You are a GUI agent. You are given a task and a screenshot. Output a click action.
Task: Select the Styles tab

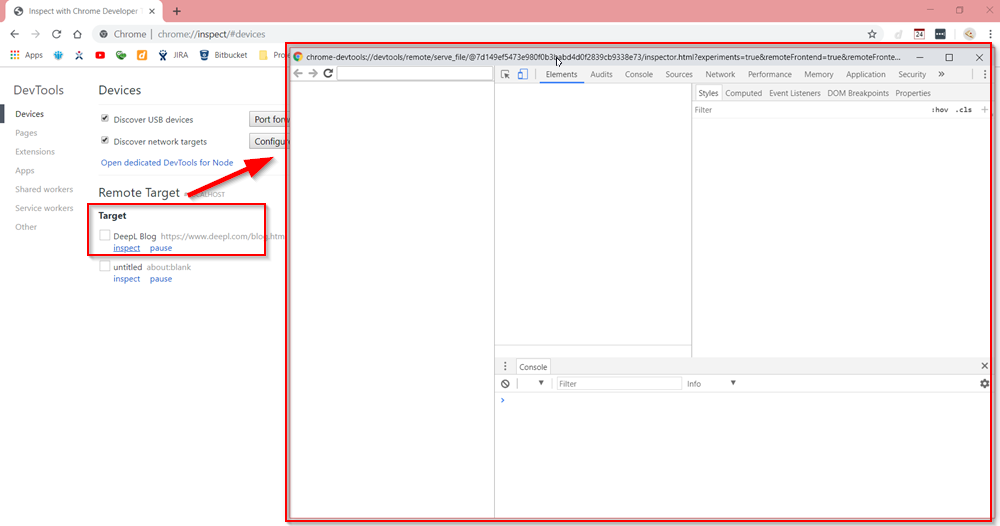(x=708, y=93)
